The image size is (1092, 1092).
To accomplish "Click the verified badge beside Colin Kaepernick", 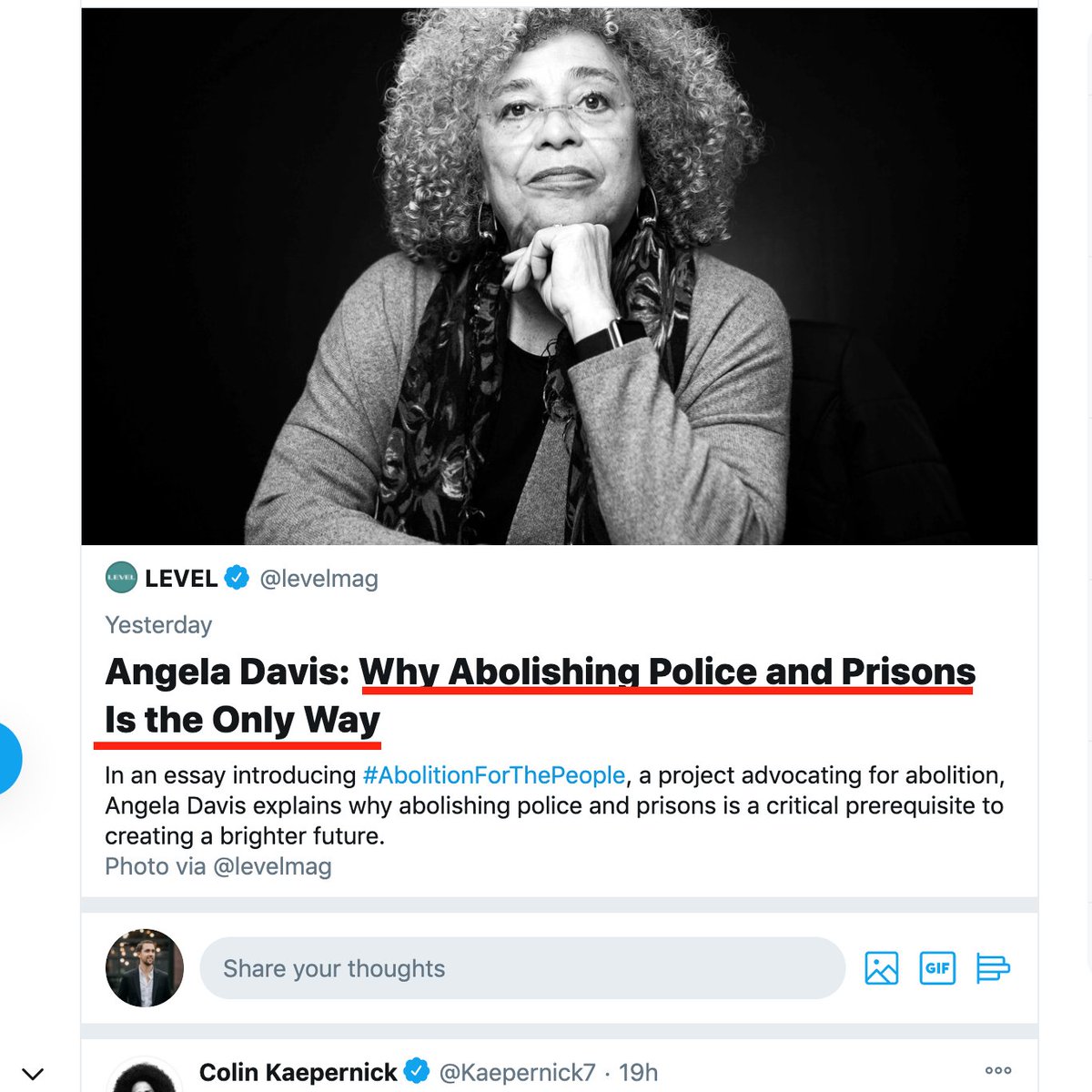I will pyautogui.click(x=417, y=1071).
